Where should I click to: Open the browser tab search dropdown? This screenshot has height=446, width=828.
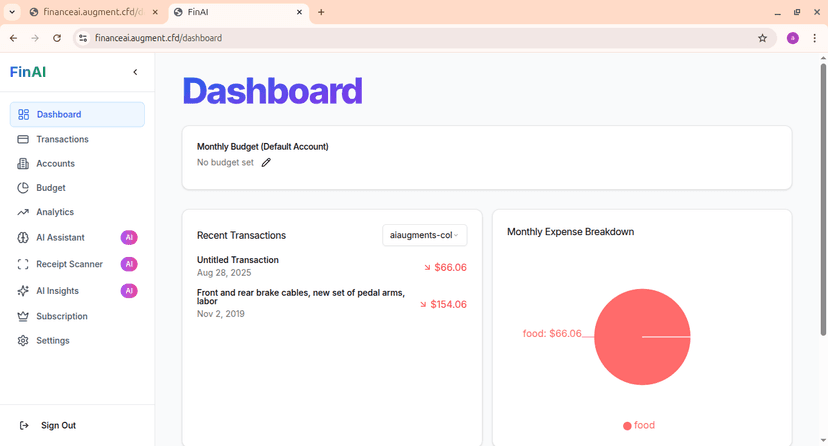[x=11, y=12]
